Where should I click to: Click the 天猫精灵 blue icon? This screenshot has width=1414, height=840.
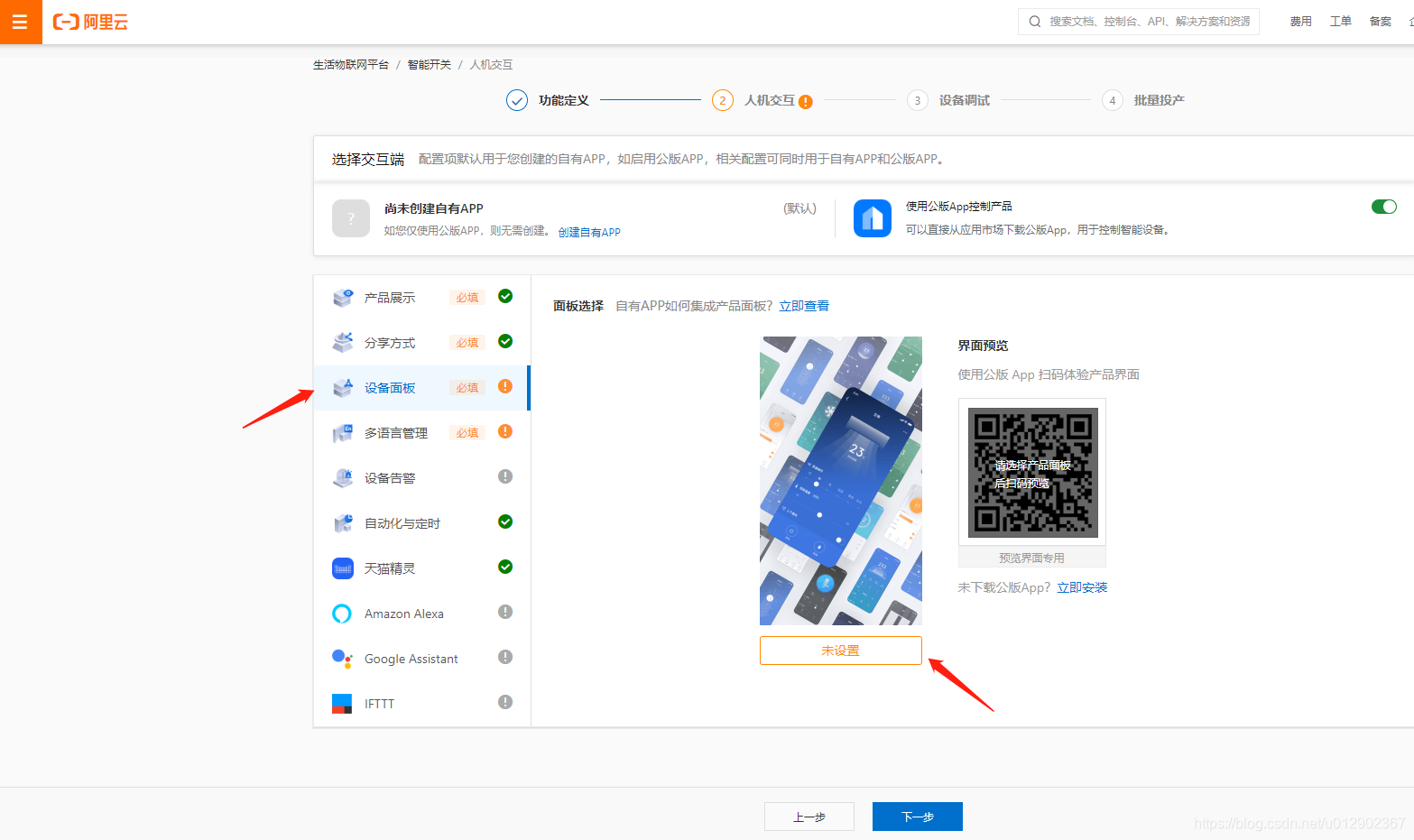(x=343, y=568)
